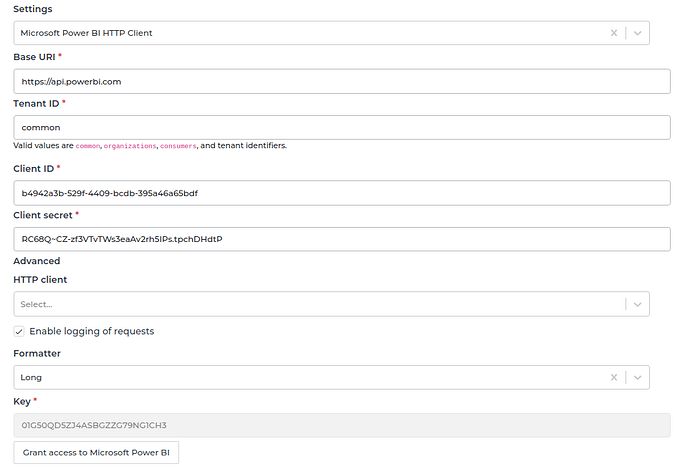690x469 pixels.
Task: Expand the HTTP client chevron arrow
Action: click(637, 304)
